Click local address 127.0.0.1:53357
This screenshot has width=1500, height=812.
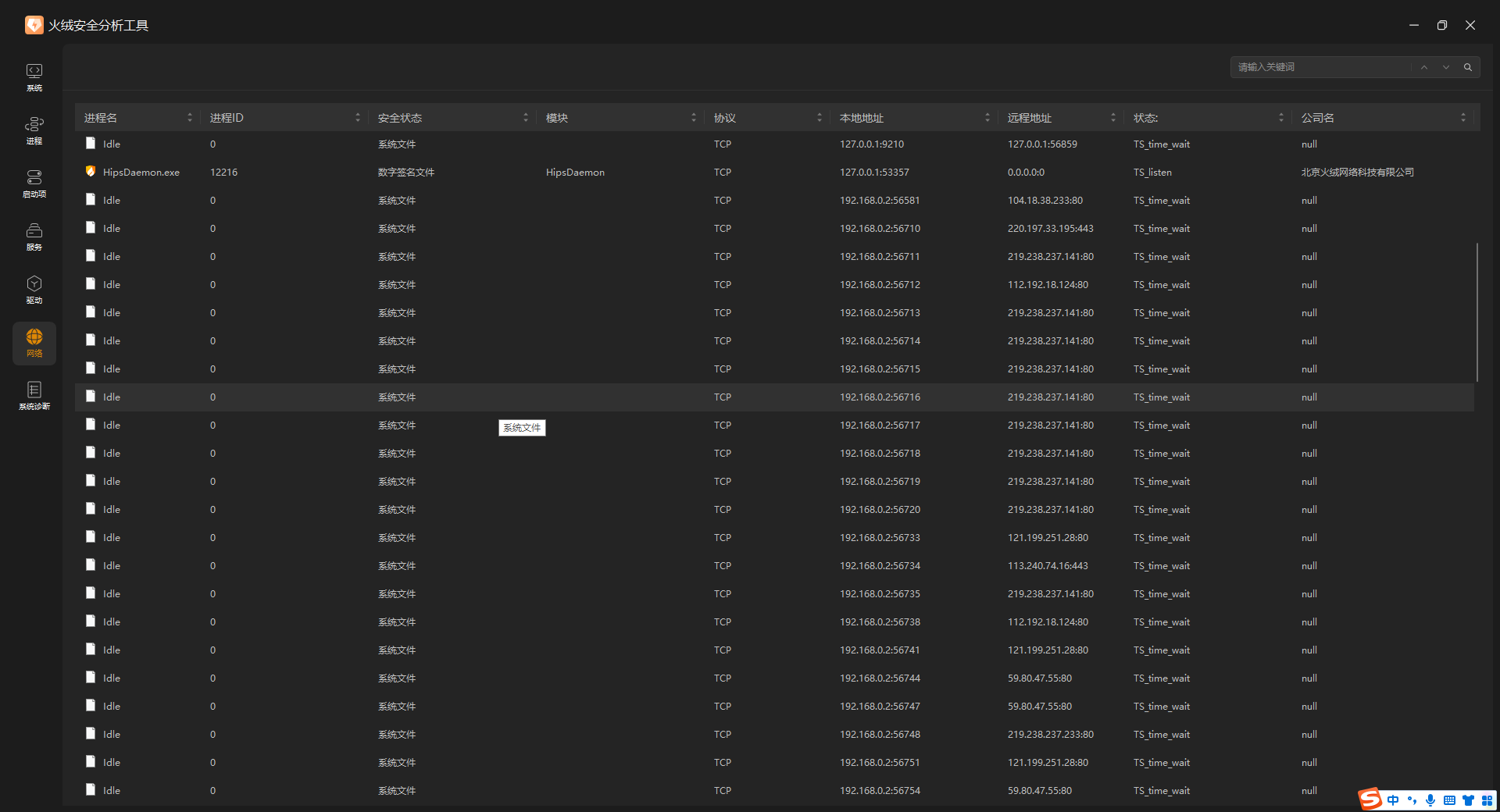tap(874, 173)
